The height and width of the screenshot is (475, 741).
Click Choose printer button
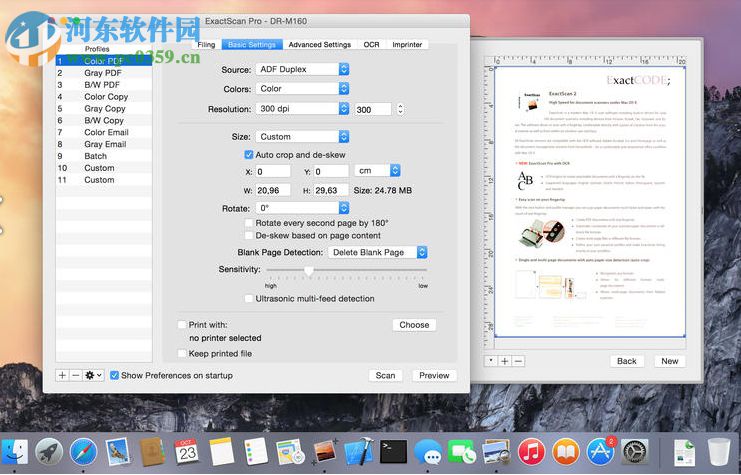click(x=414, y=325)
